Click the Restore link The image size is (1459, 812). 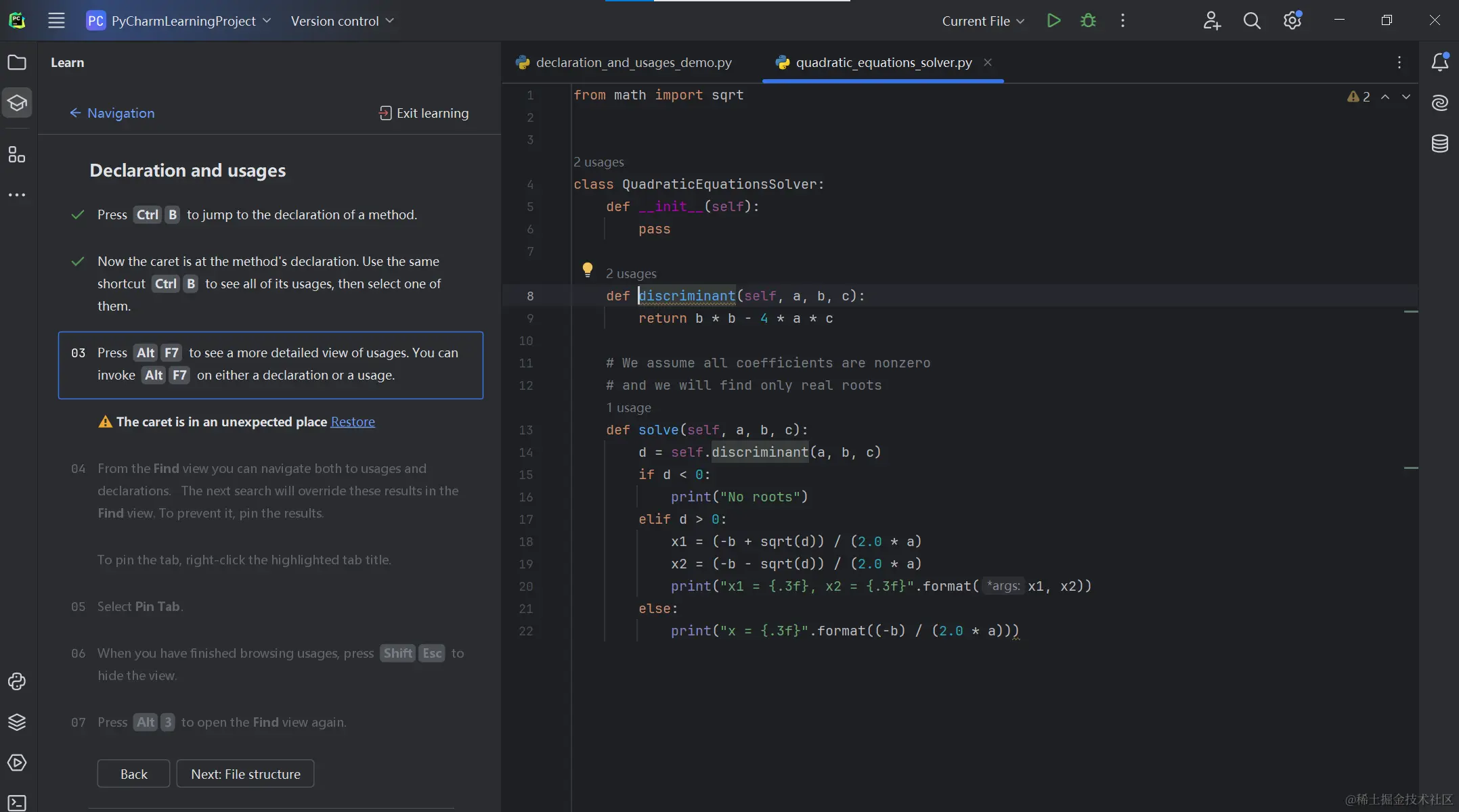(x=353, y=422)
